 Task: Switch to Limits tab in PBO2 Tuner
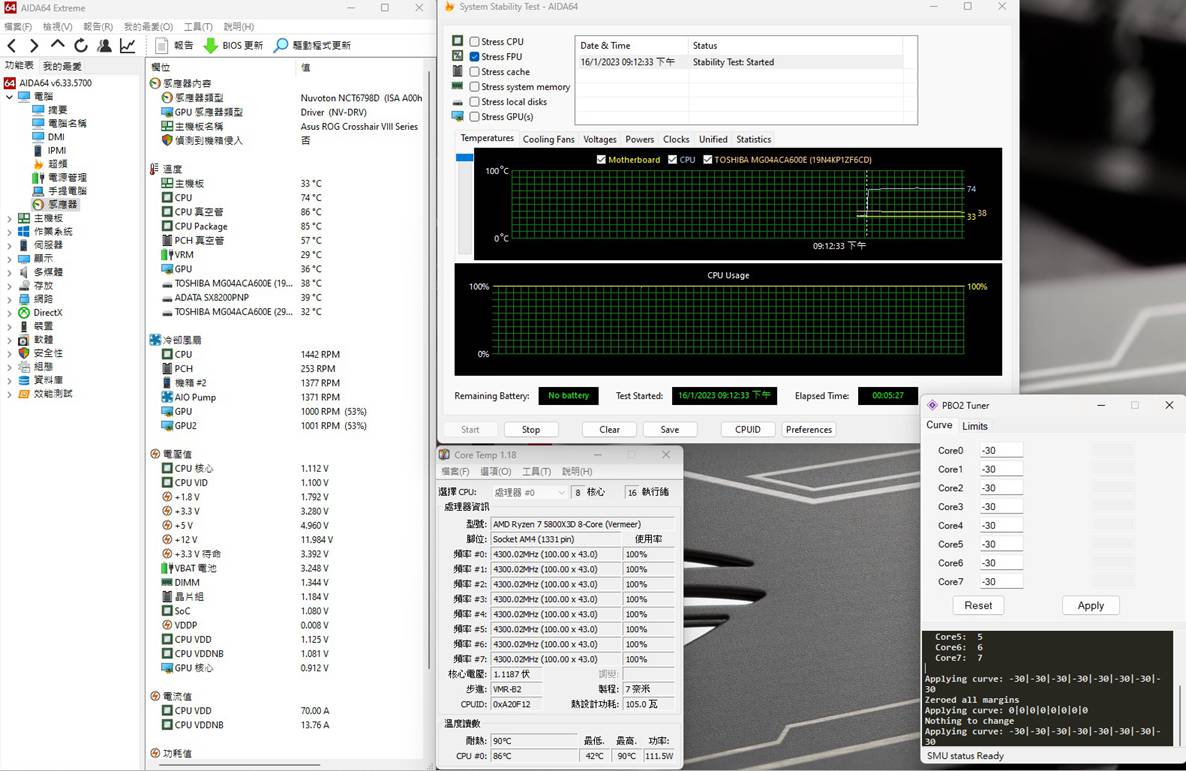click(x=975, y=426)
